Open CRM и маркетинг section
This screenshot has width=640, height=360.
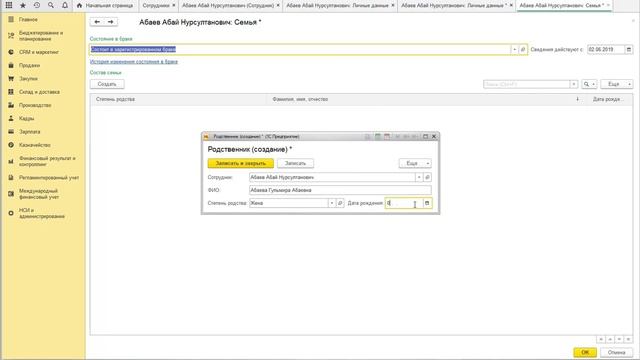click(38, 52)
